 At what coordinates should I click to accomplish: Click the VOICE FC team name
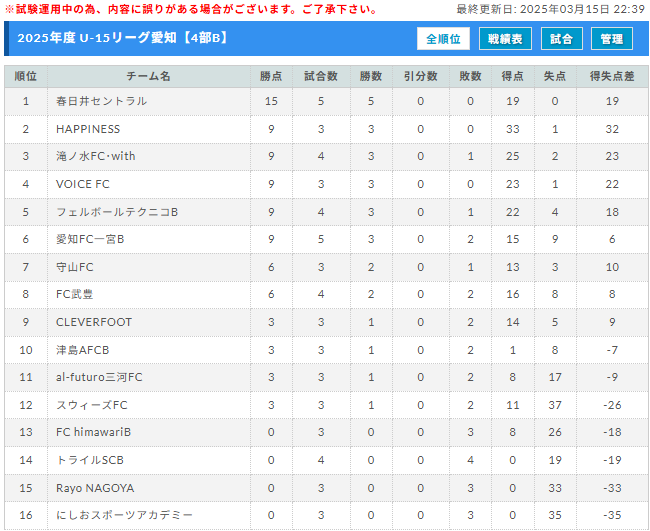click(82, 184)
